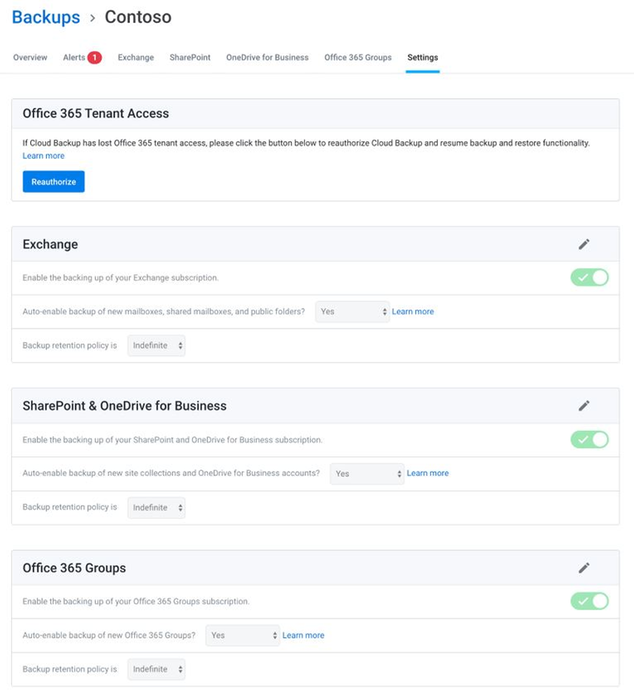Switch to the OneDrive for Business tab
This screenshot has width=634, height=700.
(267, 58)
